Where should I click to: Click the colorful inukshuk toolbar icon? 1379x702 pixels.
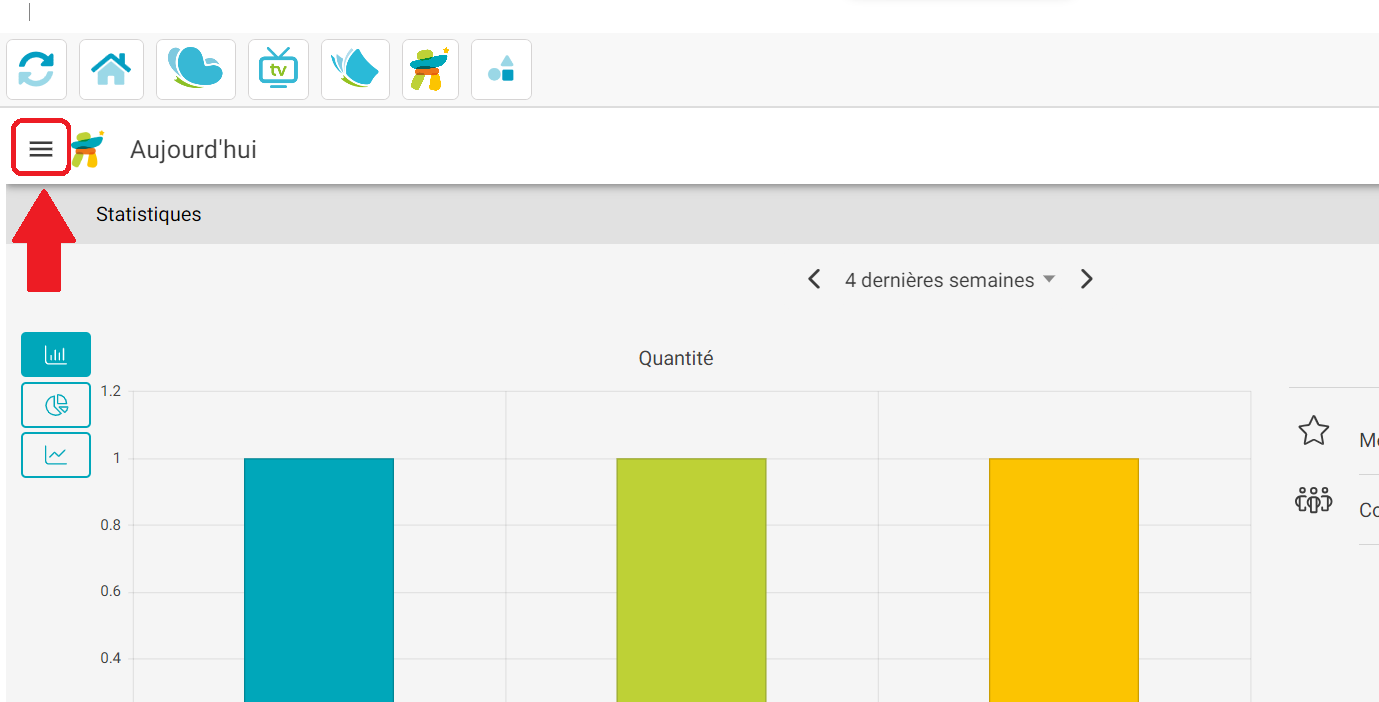coord(430,70)
